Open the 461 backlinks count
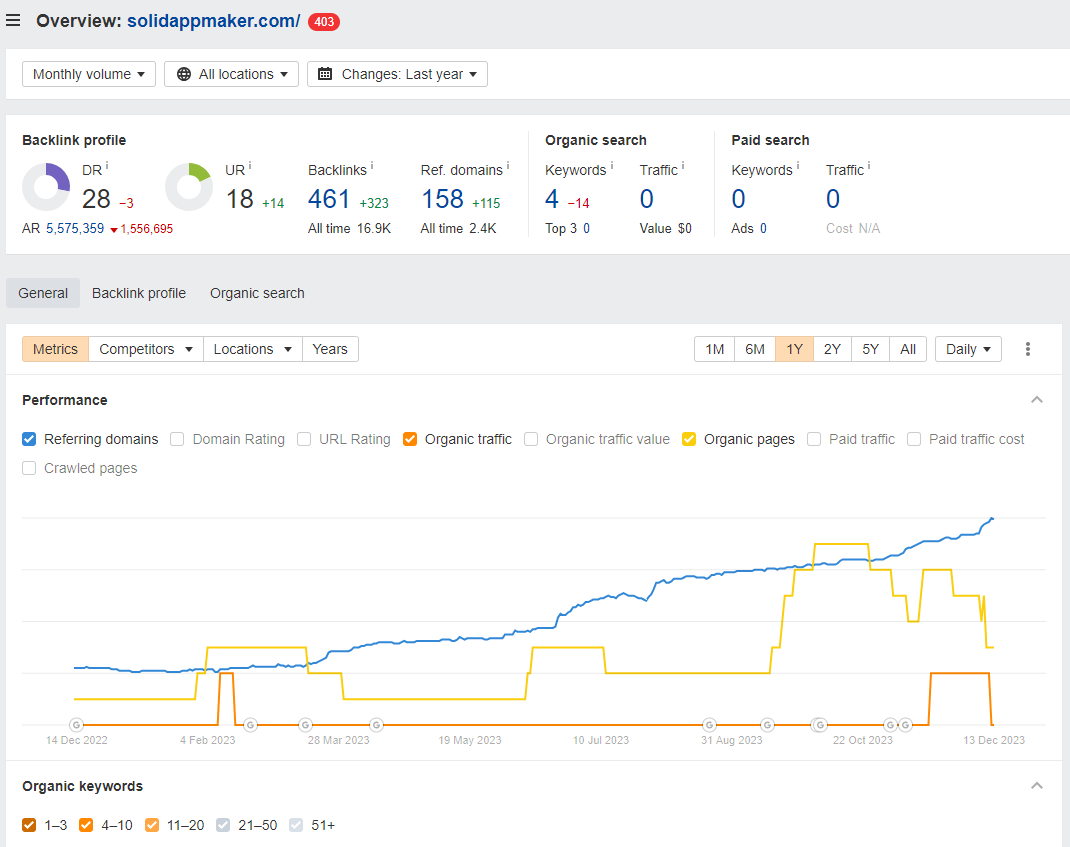Image resolution: width=1070 pixels, height=847 pixels. (329, 199)
